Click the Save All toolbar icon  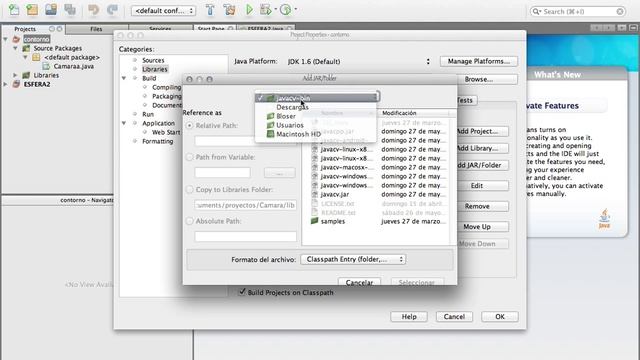(x=70, y=10)
